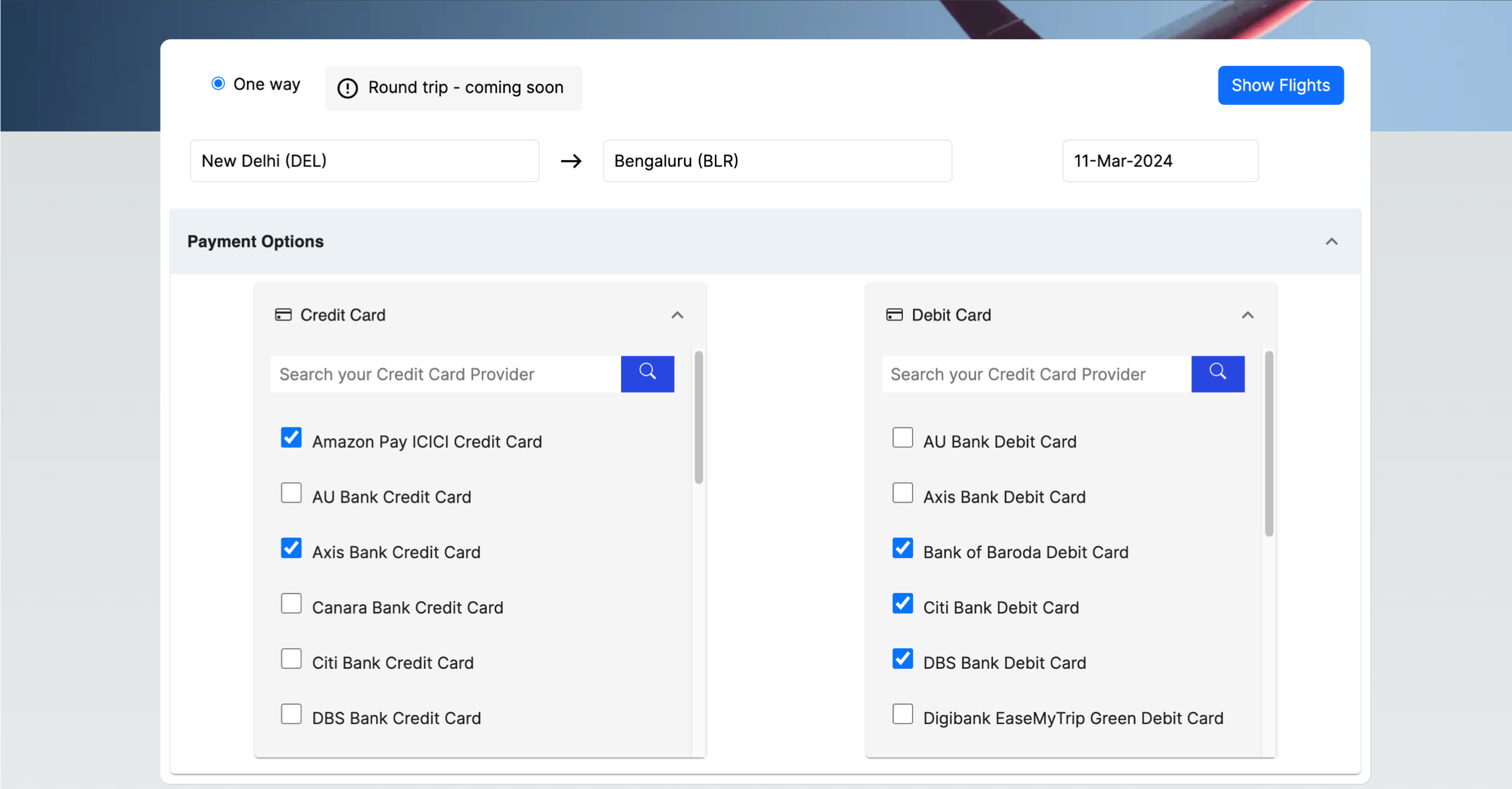Viewport: 1512px width, 789px height.
Task: Click the card icon beside Debit Card heading
Action: [x=894, y=315]
